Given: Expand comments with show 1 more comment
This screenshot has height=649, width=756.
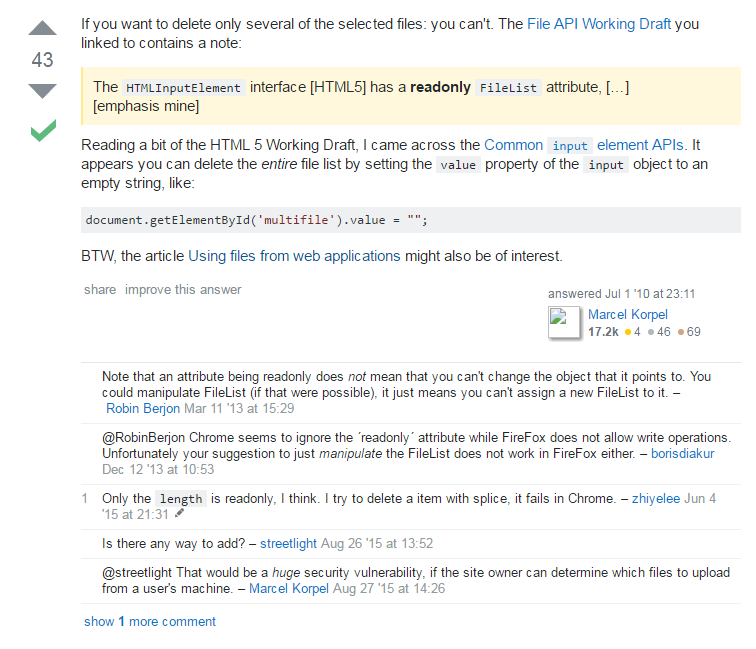Looking at the screenshot, I should click(x=150, y=621).
